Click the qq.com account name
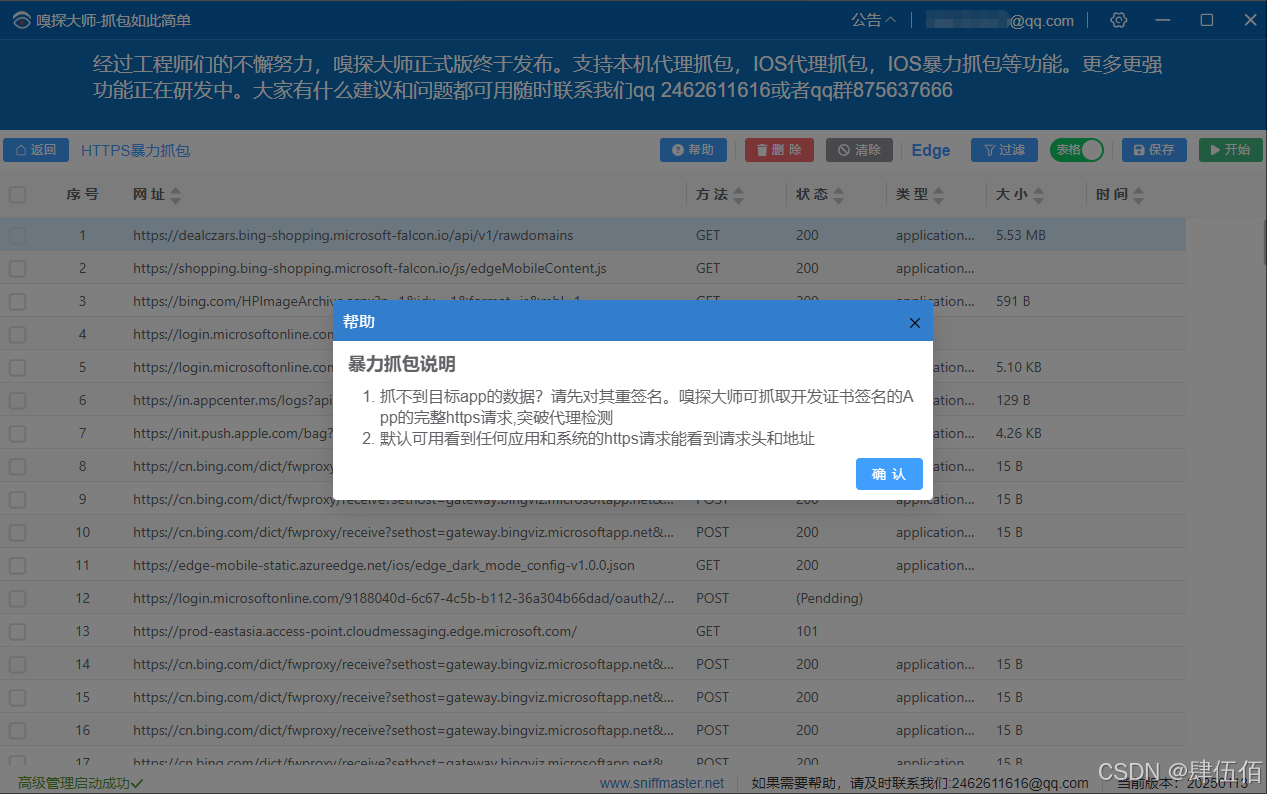1267x794 pixels. tap(999, 20)
